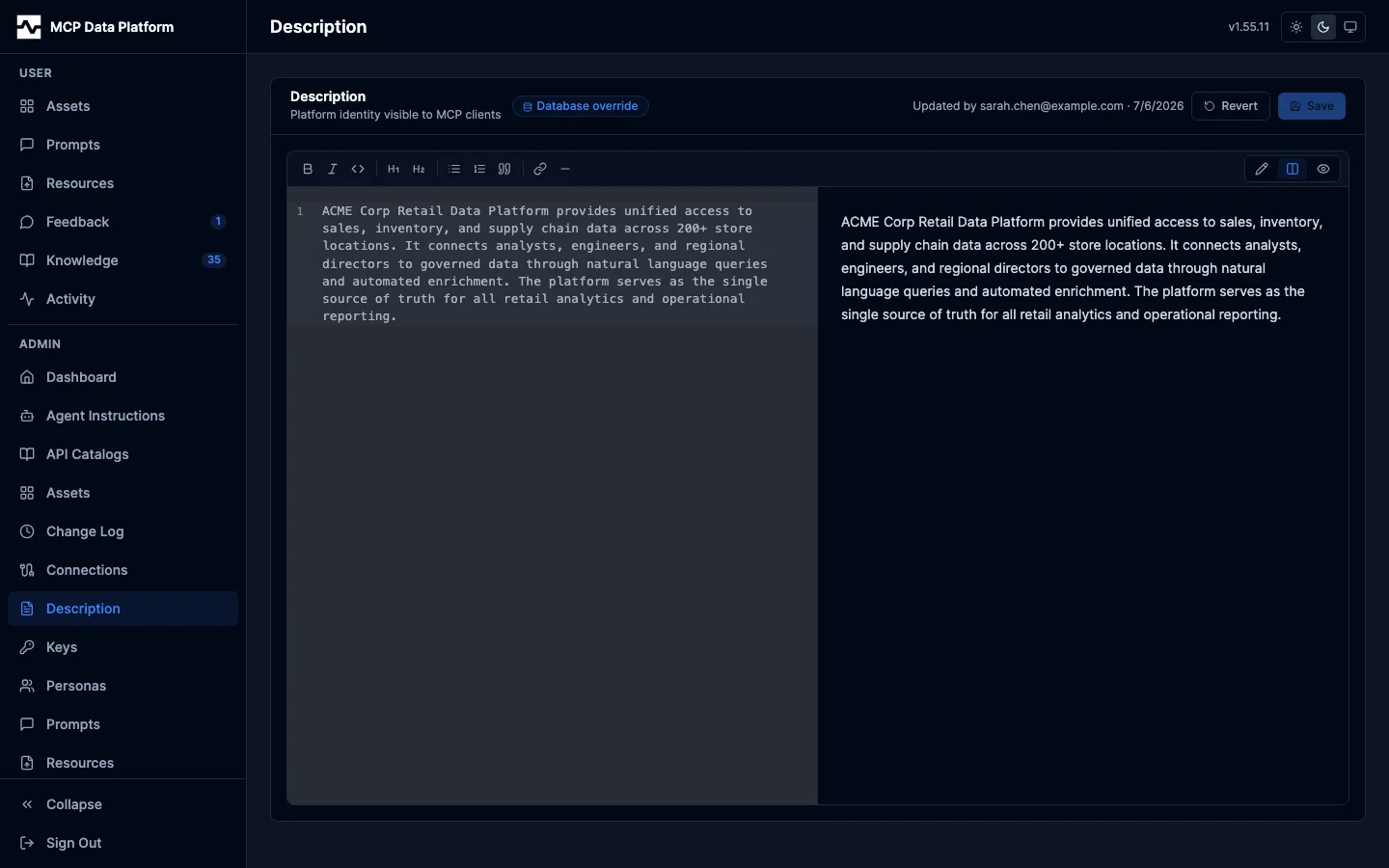Viewport: 1389px width, 868px height.
Task: Insert a numbered list
Action: (479, 169)
